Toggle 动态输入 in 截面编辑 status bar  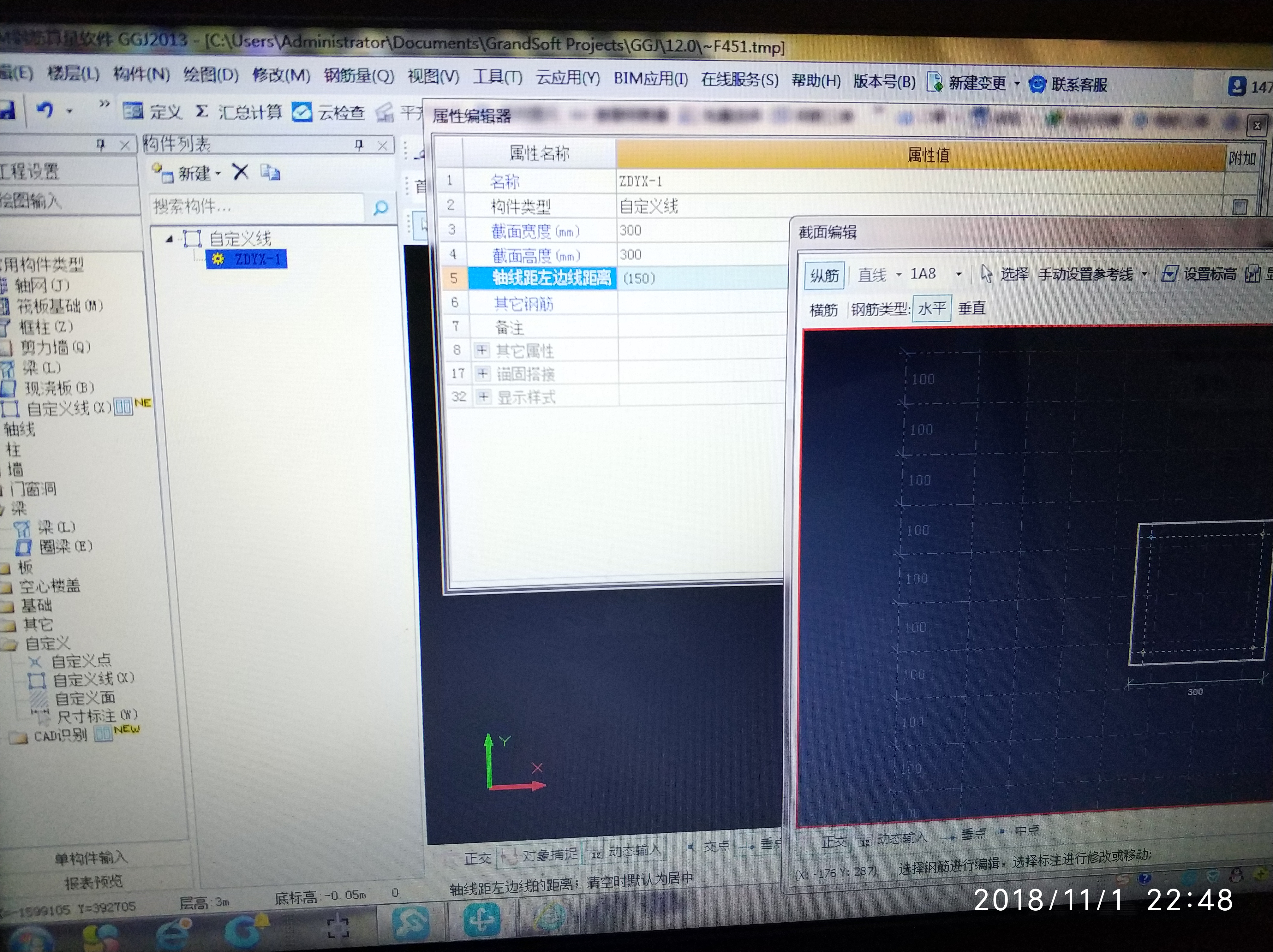[x=893, y=839]
